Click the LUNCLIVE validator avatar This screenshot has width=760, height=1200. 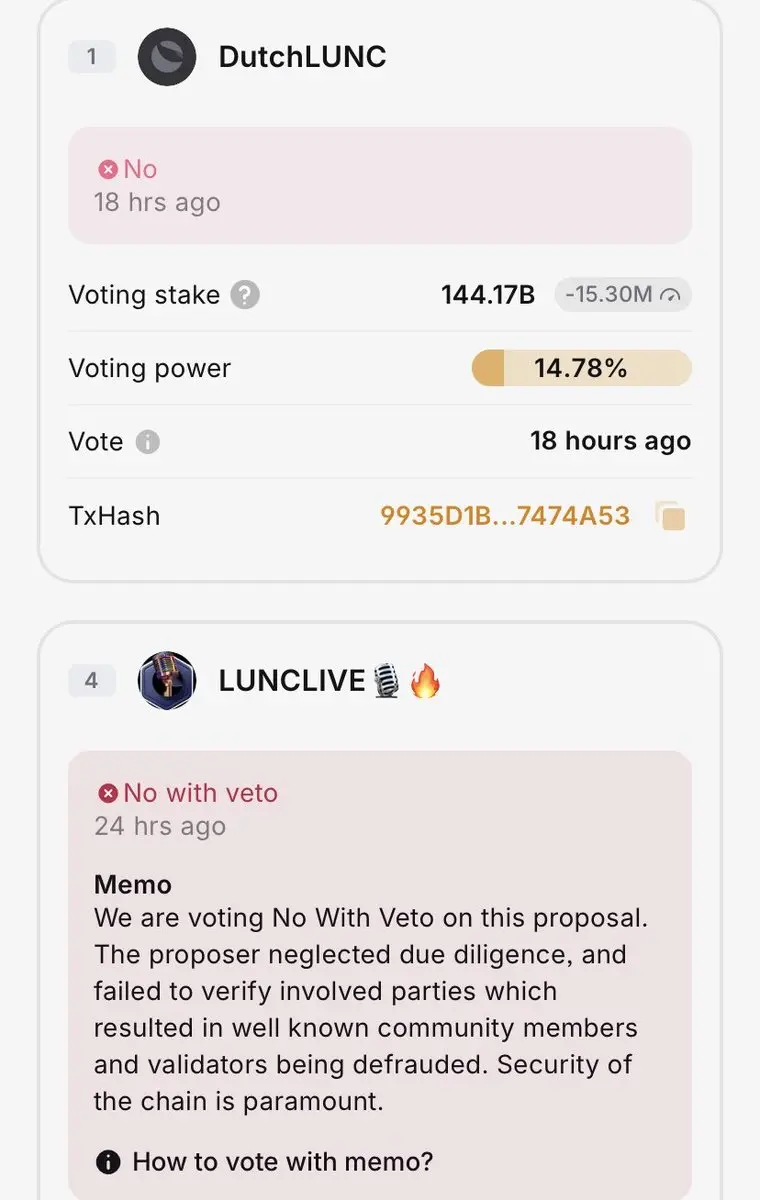167,681
